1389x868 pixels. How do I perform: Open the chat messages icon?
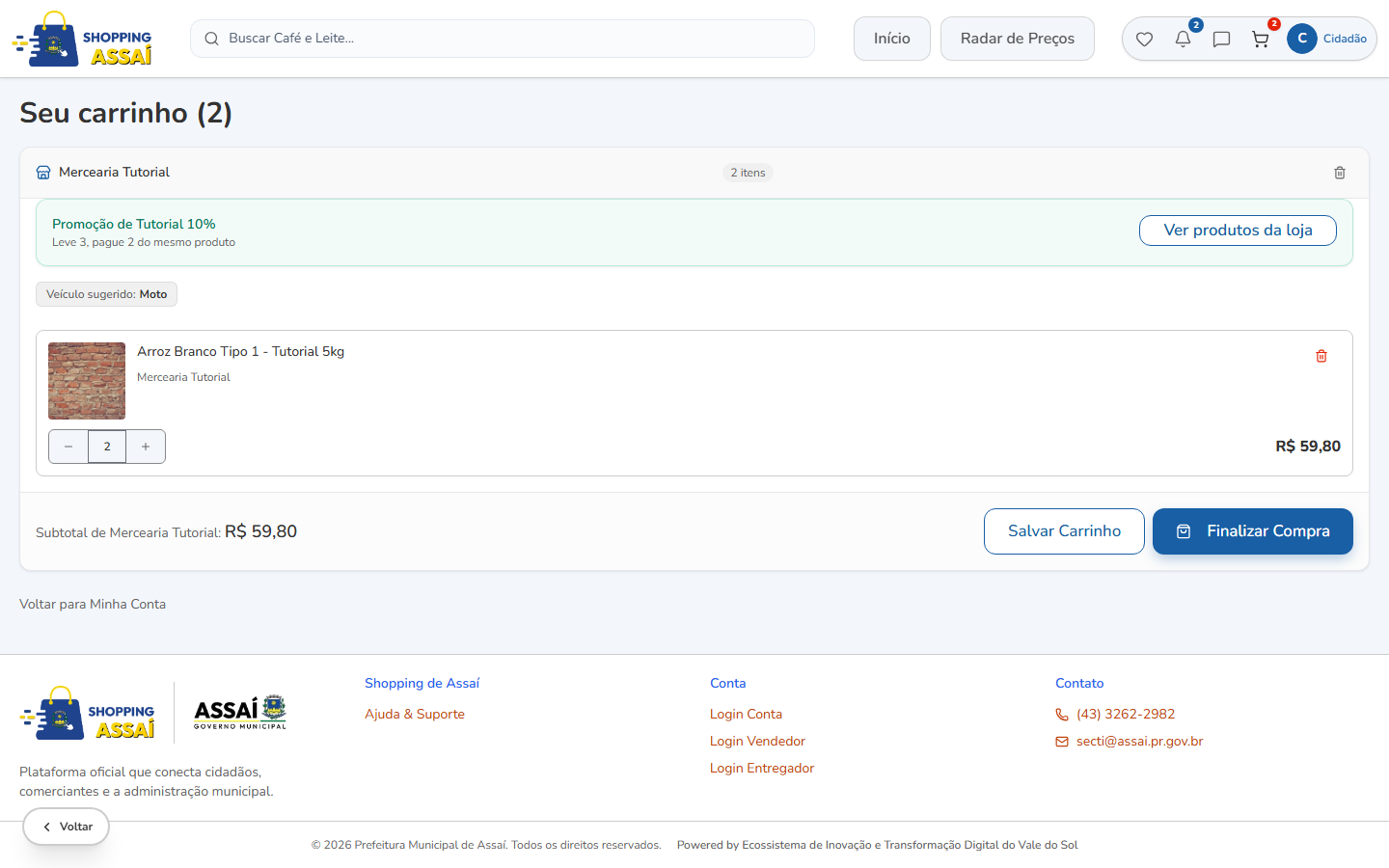(1221, 40)
